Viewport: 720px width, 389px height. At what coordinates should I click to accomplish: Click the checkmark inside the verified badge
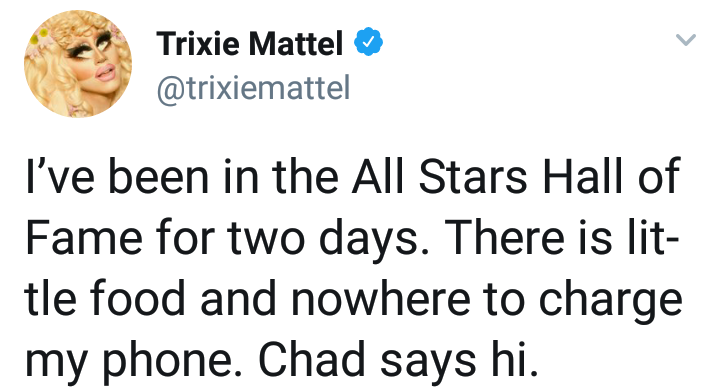coord(368,42)
